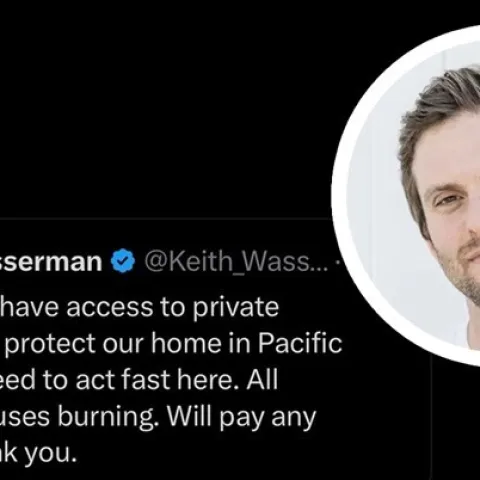
Task: Click the bold display name ending in "sserman"
Action: click(51, 262)
